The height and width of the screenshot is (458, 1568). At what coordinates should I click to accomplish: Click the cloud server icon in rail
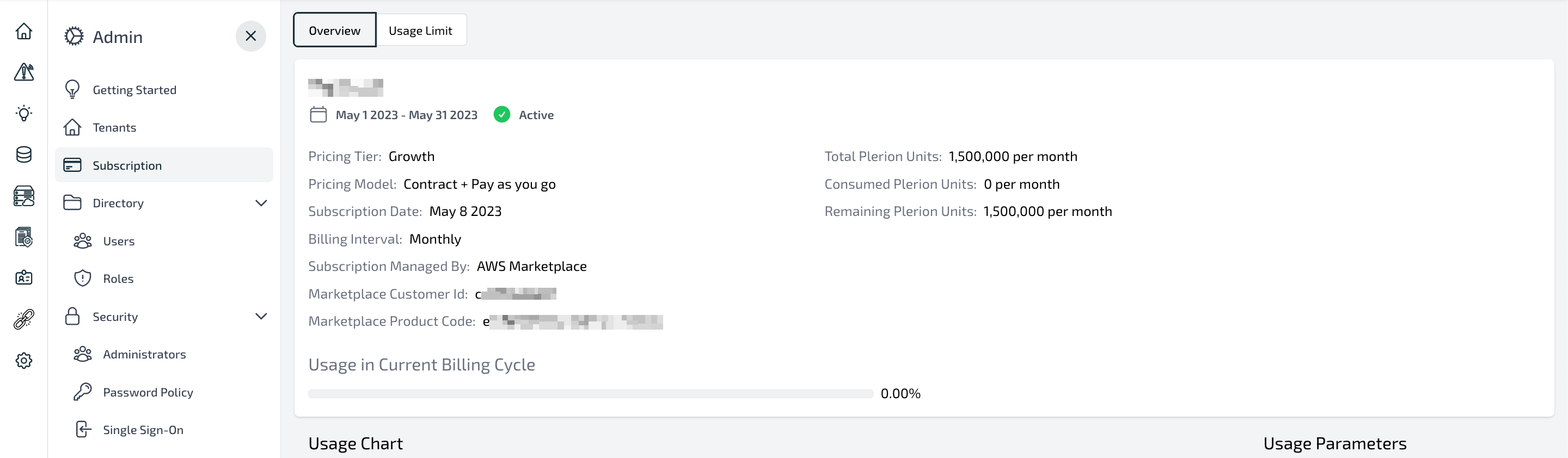[24, 196]
